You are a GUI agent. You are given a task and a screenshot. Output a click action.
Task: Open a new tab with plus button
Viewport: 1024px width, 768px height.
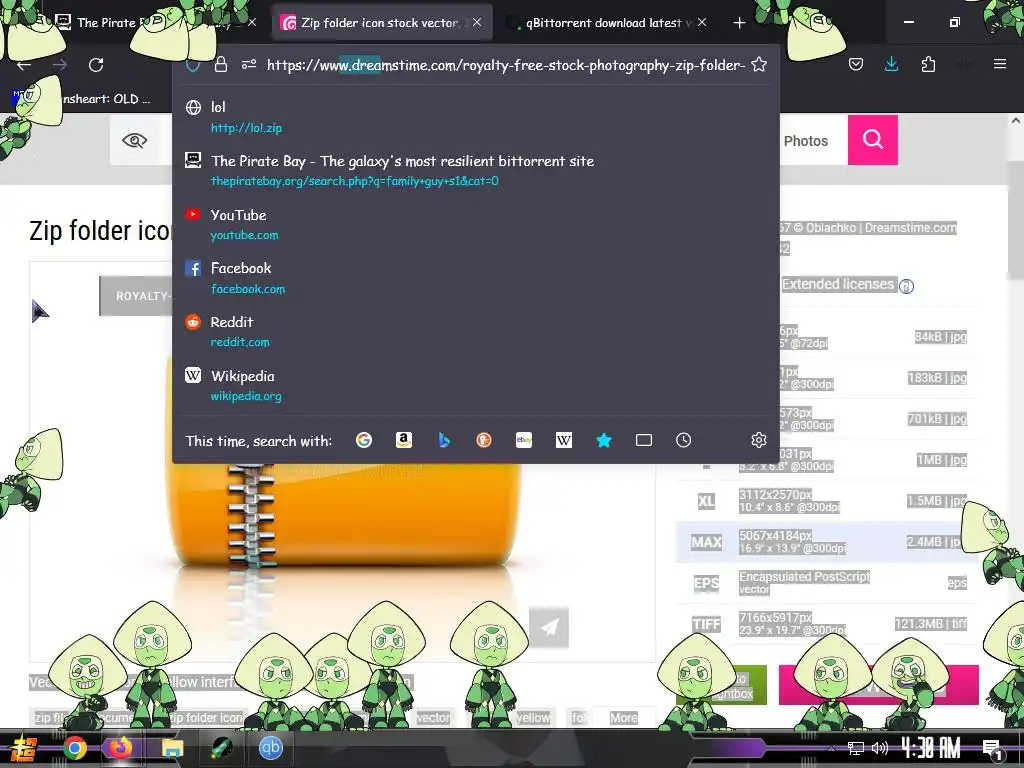point(739,23)
